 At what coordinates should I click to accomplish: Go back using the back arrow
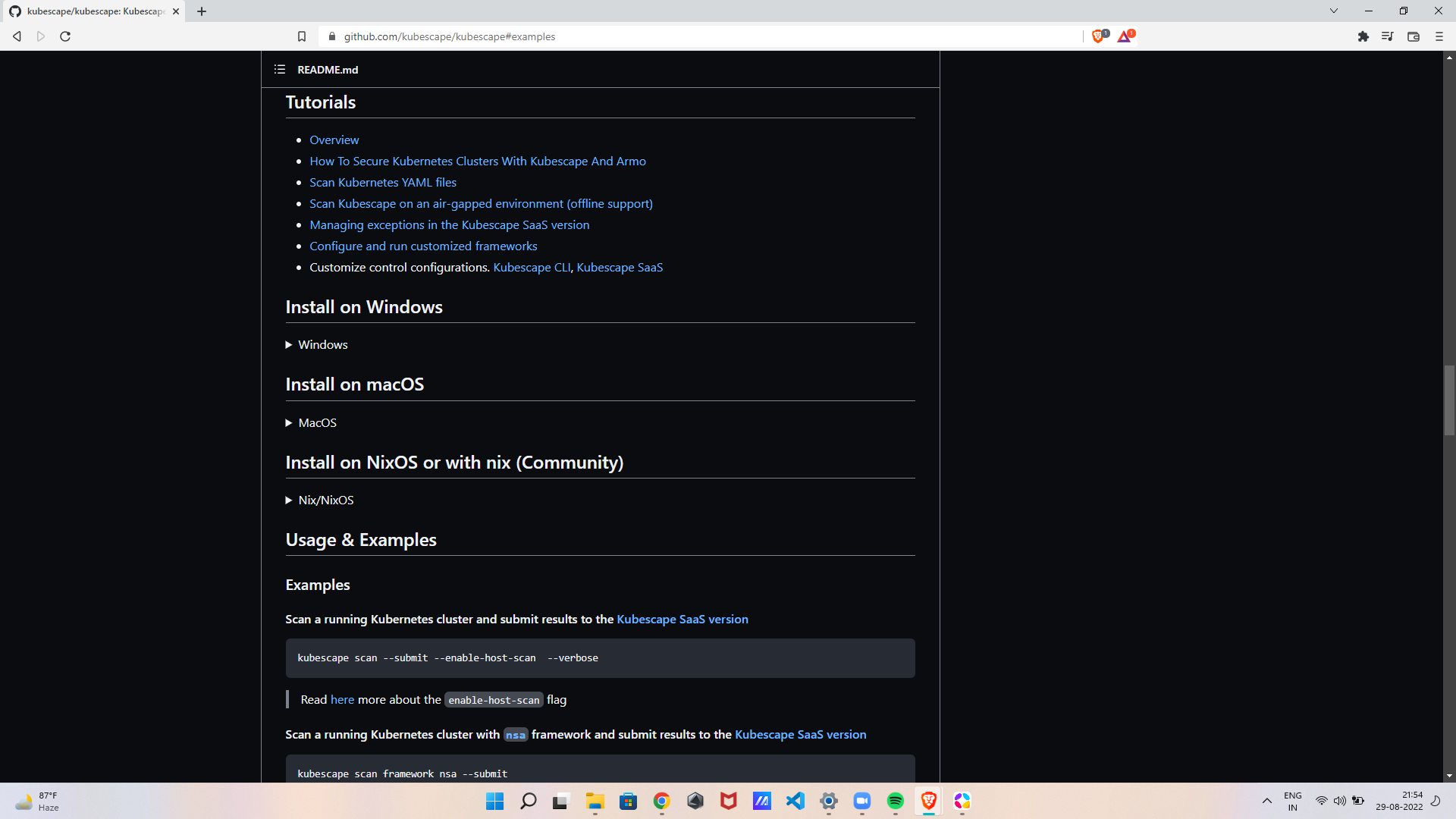17,36
